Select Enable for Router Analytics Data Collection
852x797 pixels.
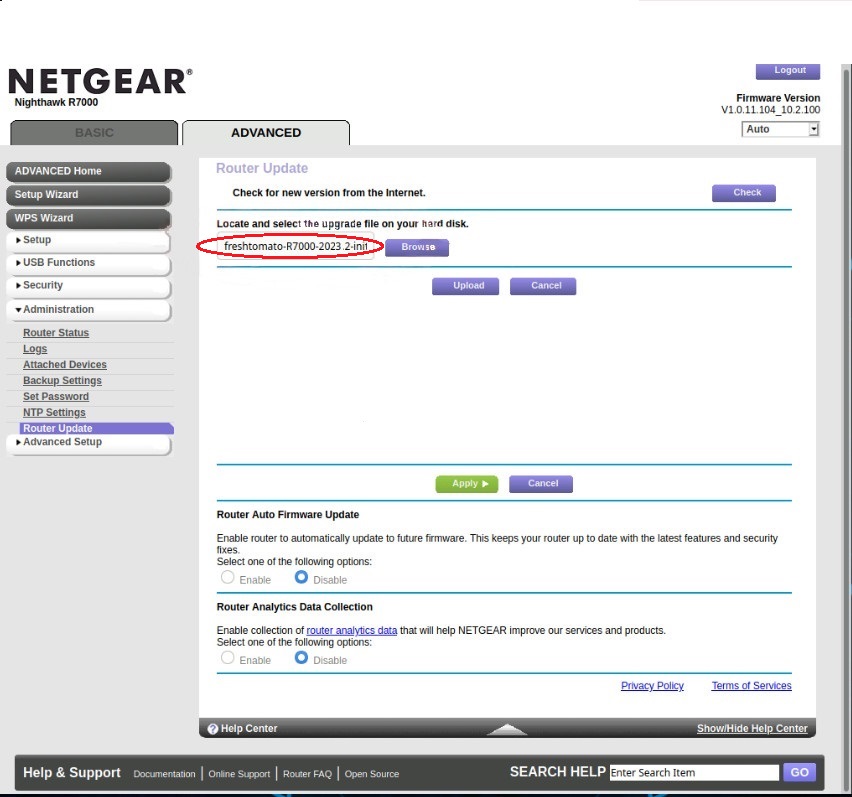point(228,657)
